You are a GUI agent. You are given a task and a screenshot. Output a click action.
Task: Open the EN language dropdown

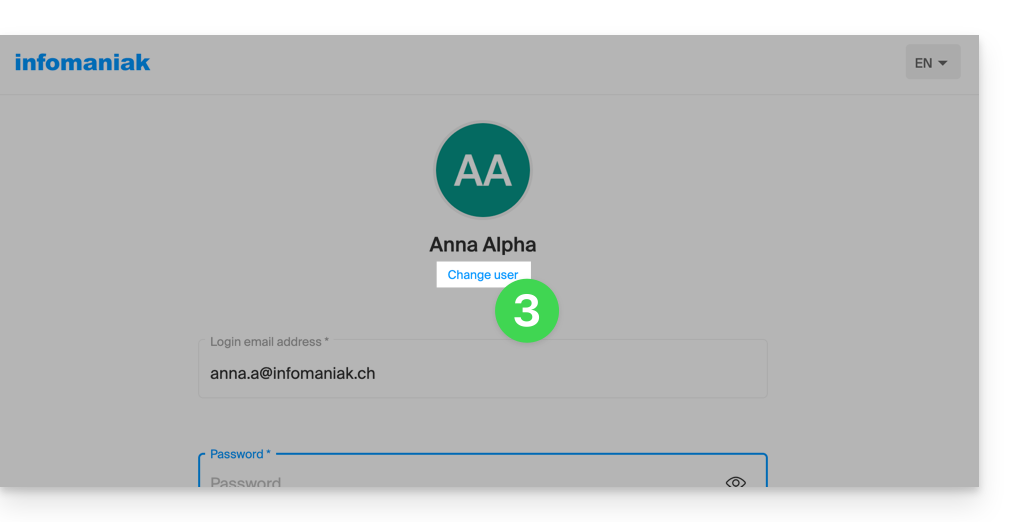(933, 62)
